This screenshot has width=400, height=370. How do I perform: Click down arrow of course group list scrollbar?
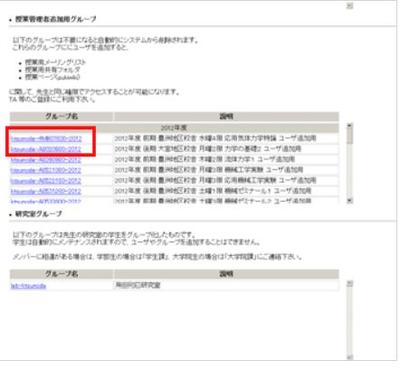(349, 201)
